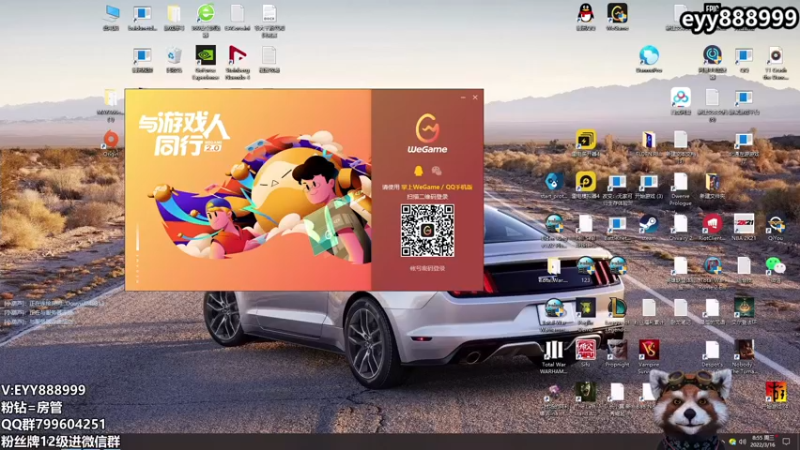Open the Windows notification center icon
The height and width of the screenshot is (450, 800).
786,441
